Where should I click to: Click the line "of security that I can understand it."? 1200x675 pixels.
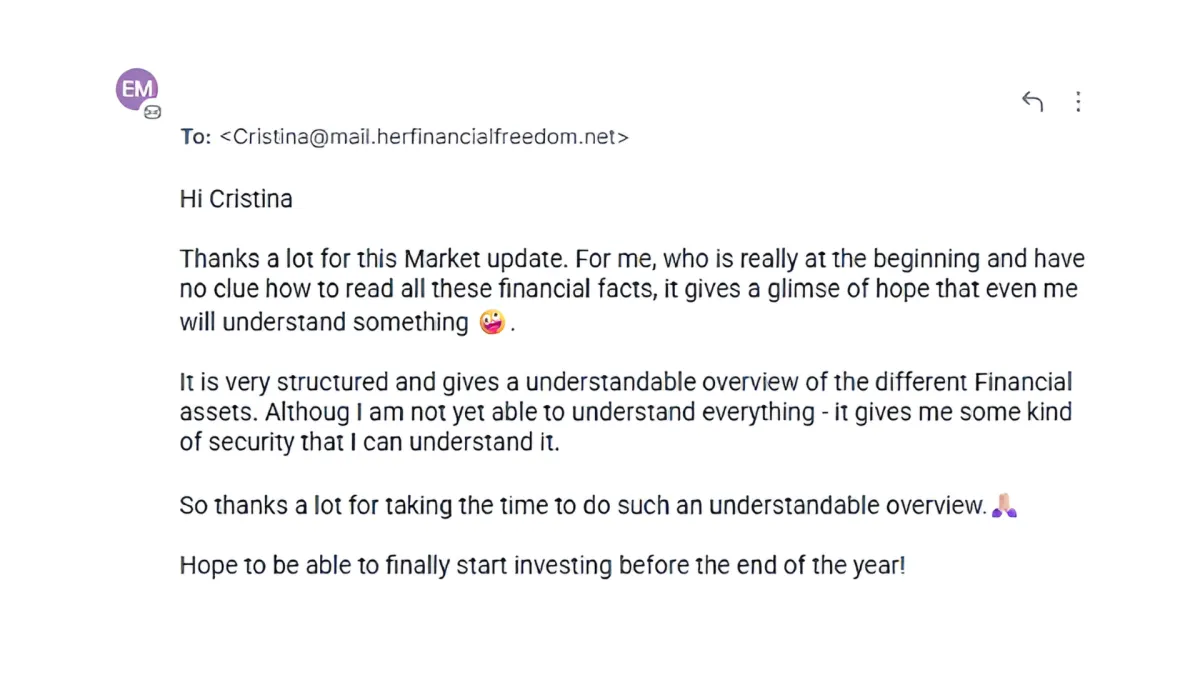pos(369,443)
